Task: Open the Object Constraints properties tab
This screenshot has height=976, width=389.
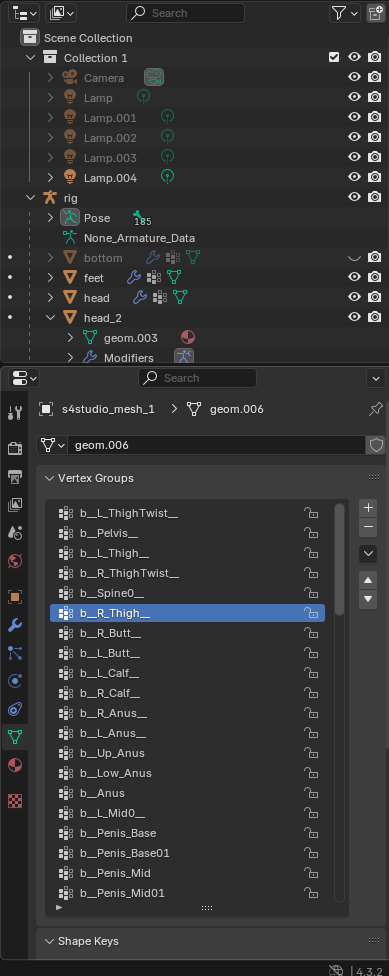Action: [15, 710]
